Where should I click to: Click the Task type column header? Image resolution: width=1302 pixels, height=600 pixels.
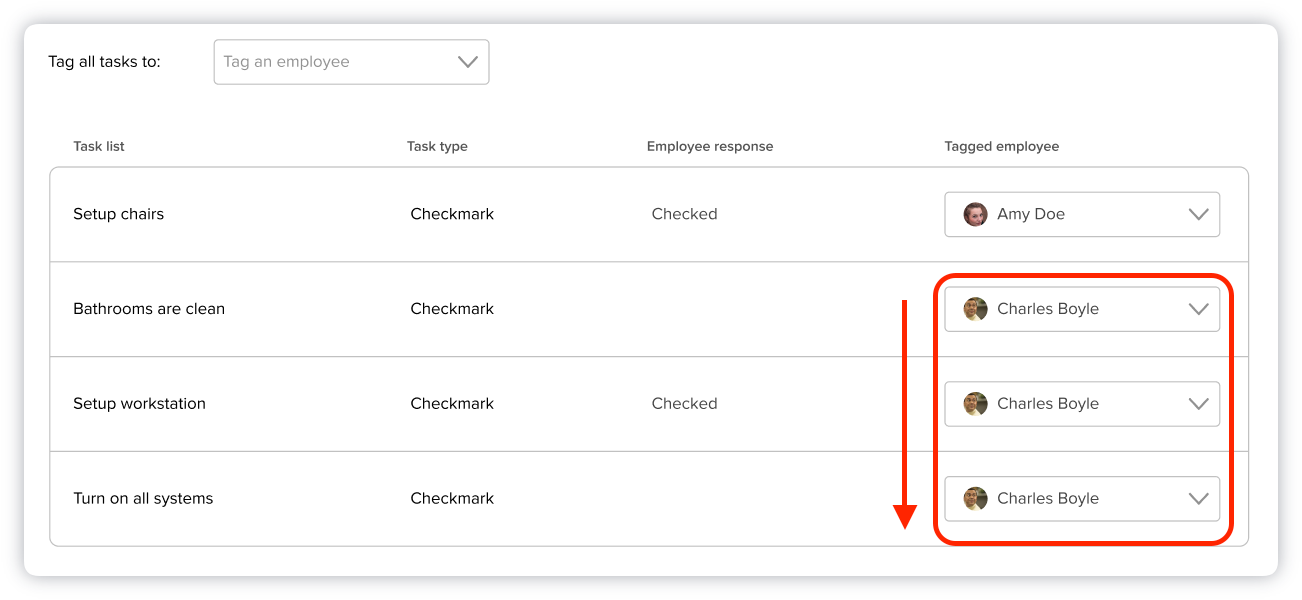point(437,146)
